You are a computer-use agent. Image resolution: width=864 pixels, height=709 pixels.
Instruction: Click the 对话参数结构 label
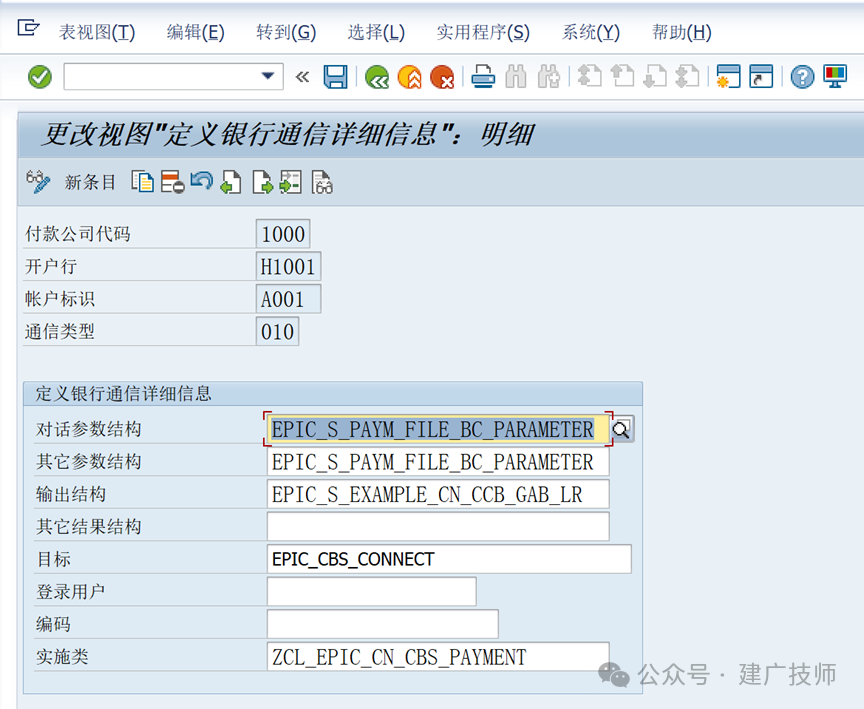(x=89, y=429)
